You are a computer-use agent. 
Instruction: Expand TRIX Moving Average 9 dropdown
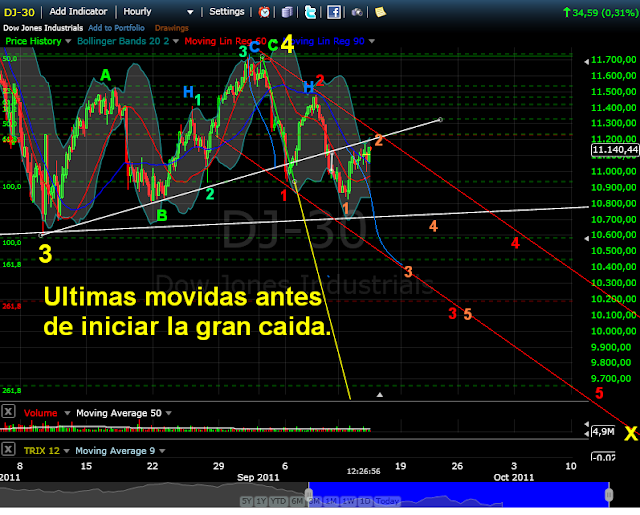click(x=162, y=451)
